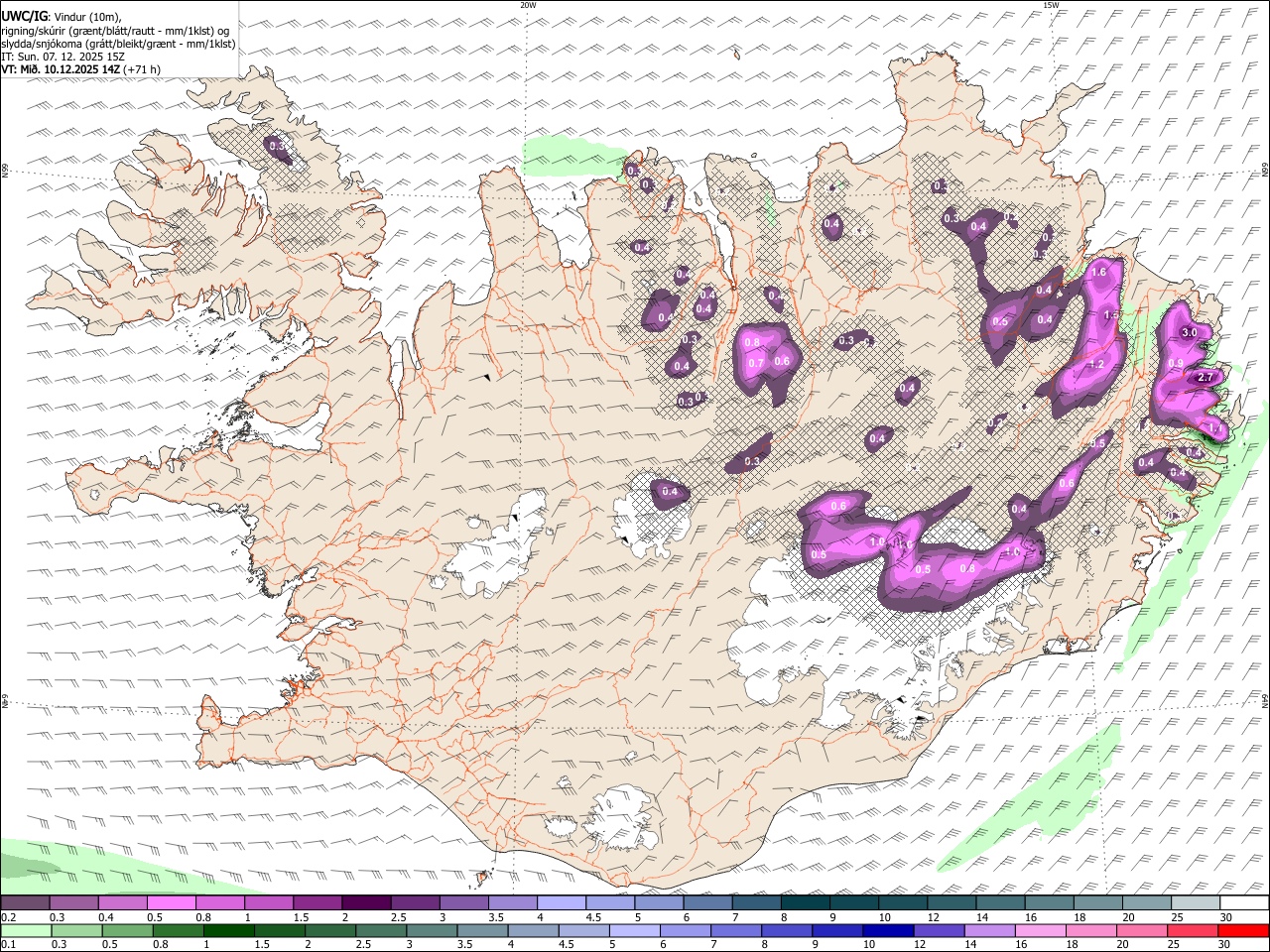Select the lower scale swatch starting at 0.1

click(x=26, y=931)
